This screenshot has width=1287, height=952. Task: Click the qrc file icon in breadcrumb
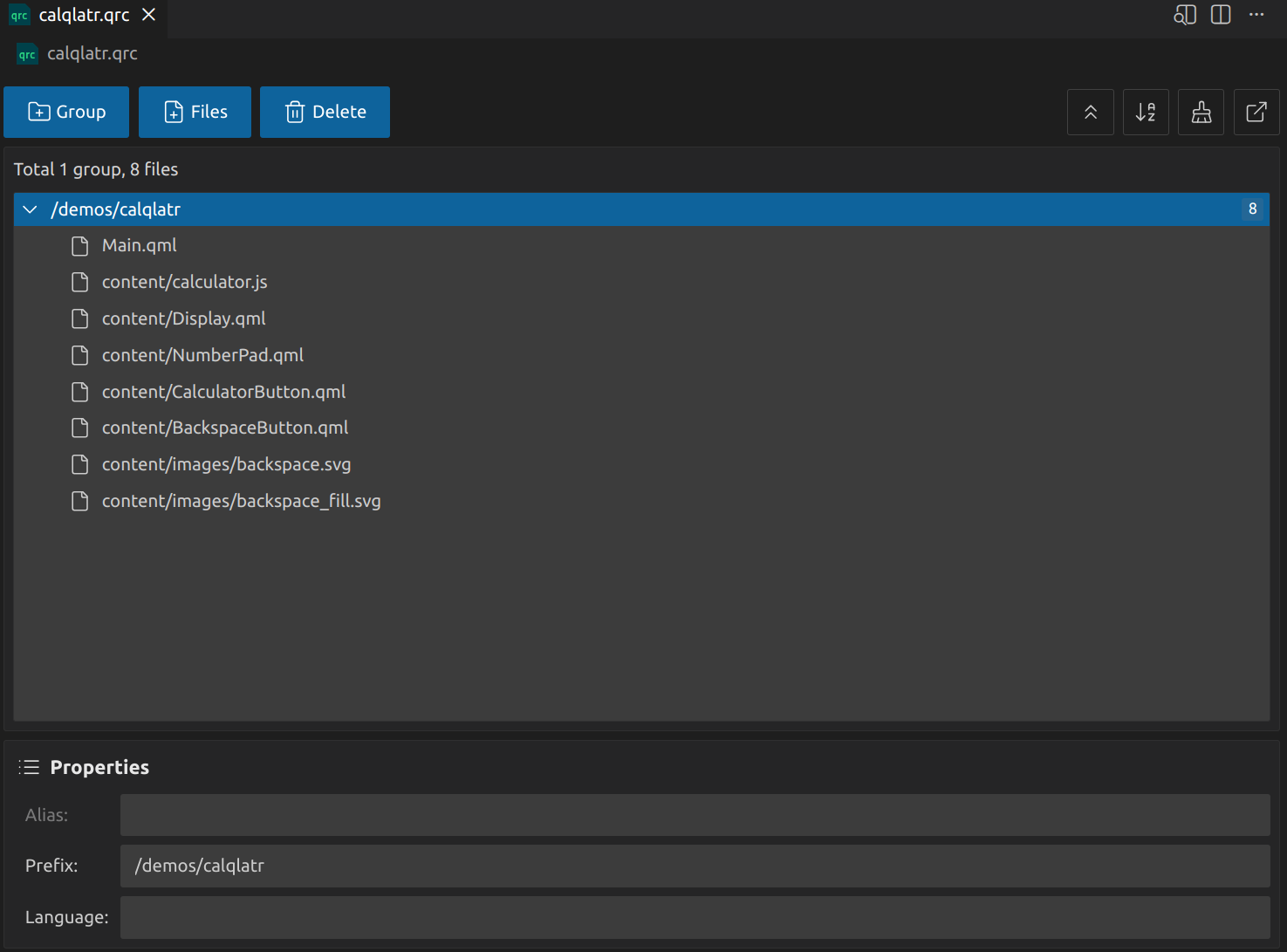26,53
